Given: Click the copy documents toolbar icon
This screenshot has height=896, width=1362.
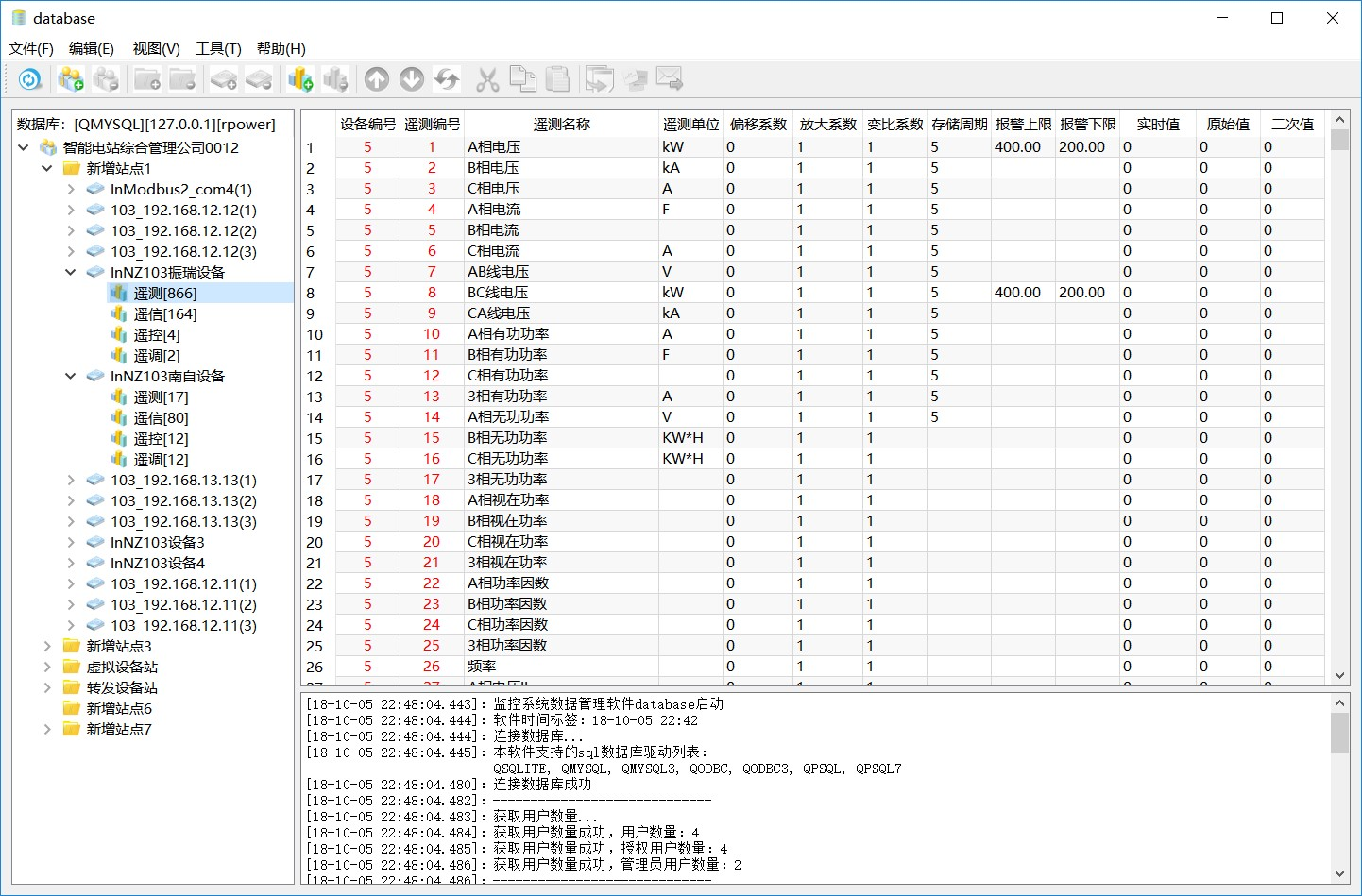Looking at the screenshot, I should pos(522,80).
